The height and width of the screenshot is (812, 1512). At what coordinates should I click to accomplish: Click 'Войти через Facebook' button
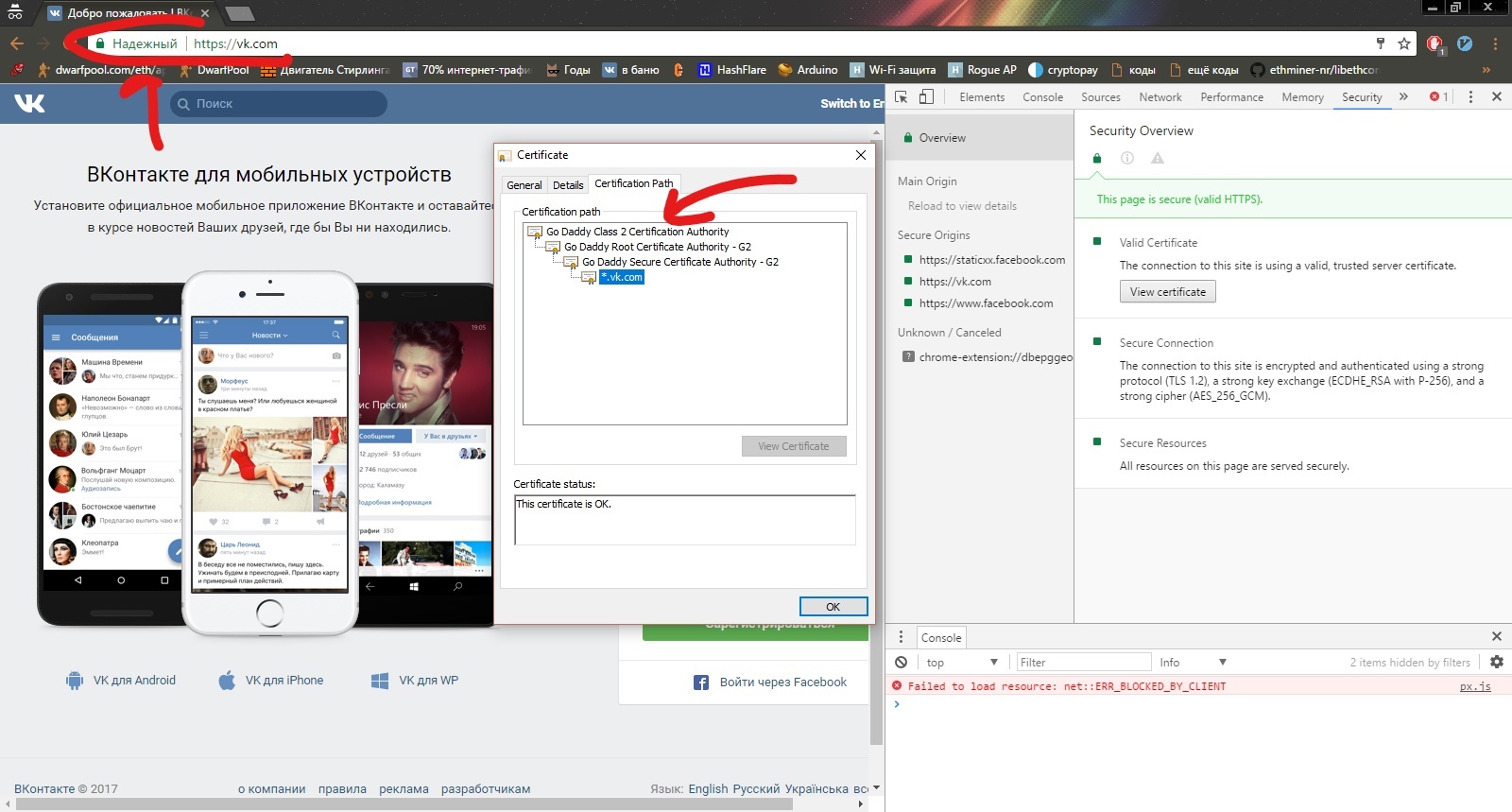pos(770,682)
